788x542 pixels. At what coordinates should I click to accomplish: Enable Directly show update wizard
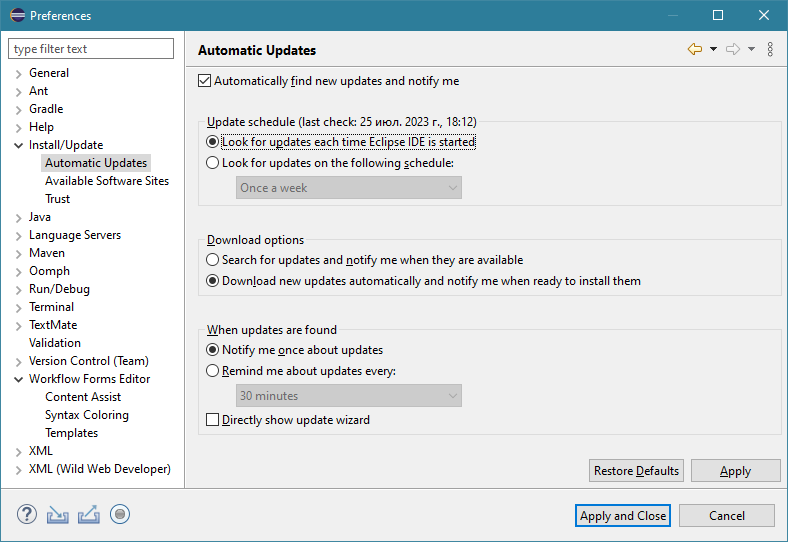(x=212, y=420)
